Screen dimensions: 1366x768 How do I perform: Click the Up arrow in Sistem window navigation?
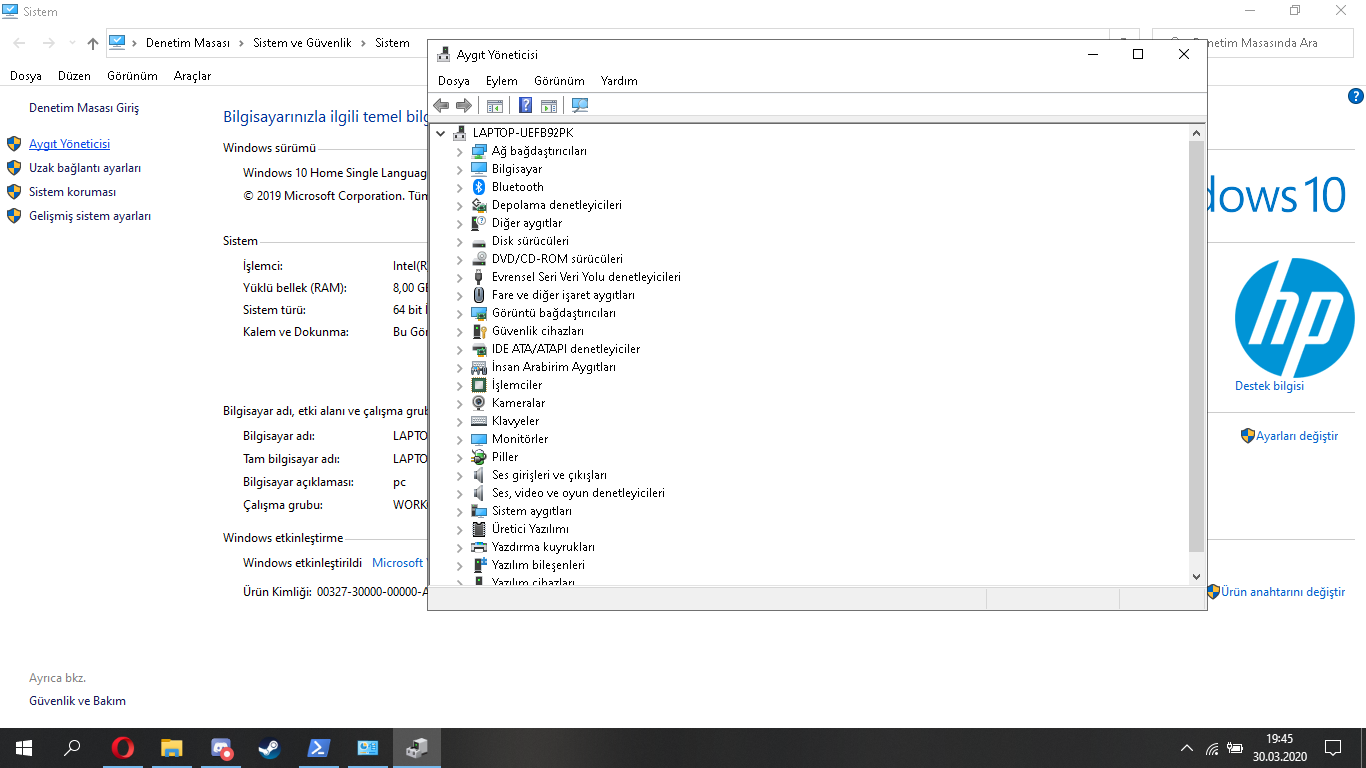click(x=93, y=43)
